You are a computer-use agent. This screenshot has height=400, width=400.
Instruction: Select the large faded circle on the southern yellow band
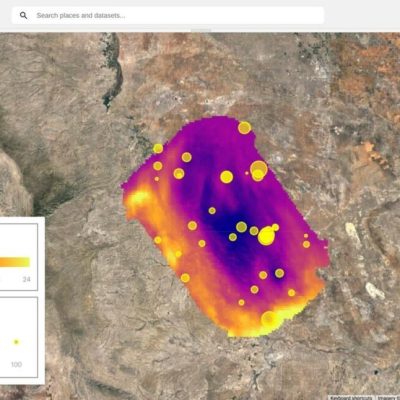[x=269, y=319]
